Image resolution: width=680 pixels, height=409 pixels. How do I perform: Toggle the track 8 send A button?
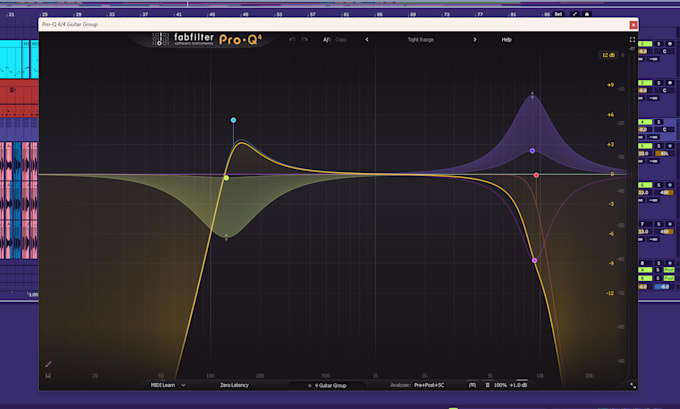[645, 270]
